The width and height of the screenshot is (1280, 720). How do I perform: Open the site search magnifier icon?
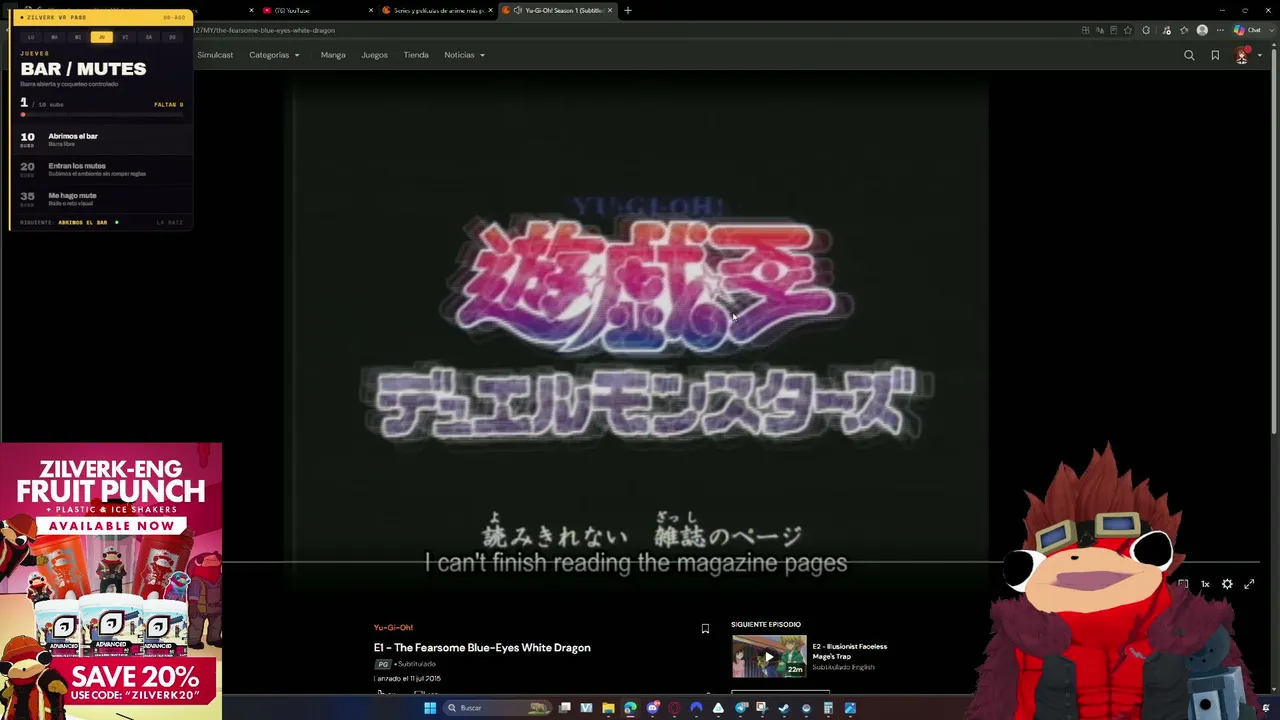(x=1189, y=55)
